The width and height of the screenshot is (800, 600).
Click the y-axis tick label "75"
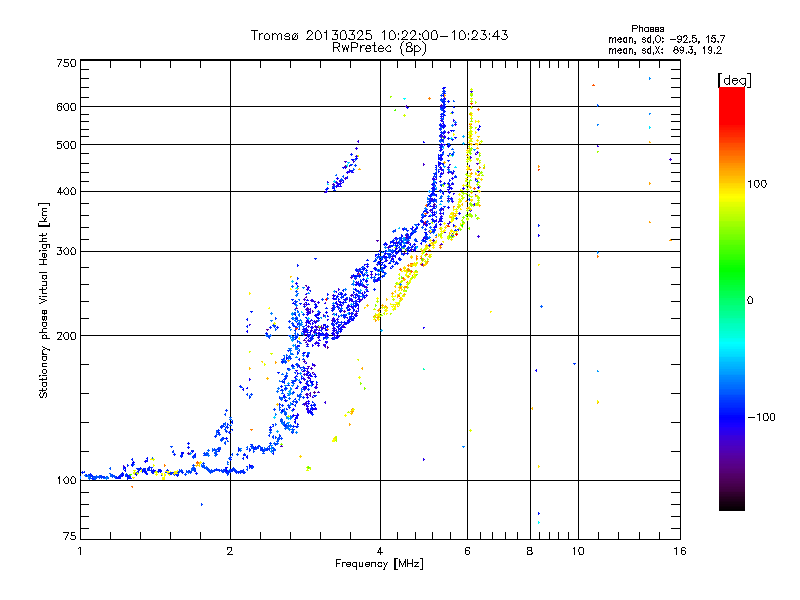[x=70, y=536]
